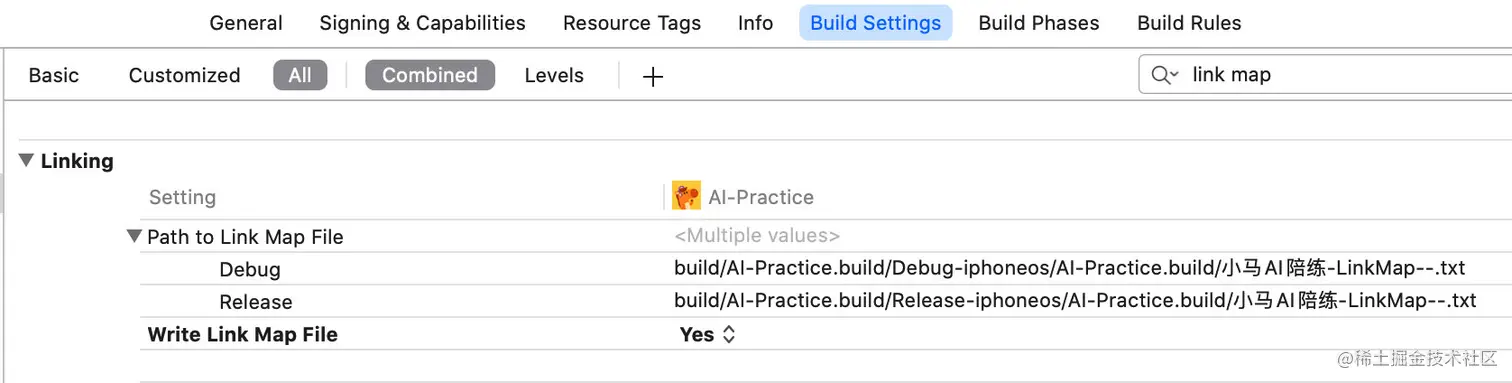This screenshot has height=383, width=1512.
Task: Open the Signing & Capabilities tab
Action: (x=422, y=23)
